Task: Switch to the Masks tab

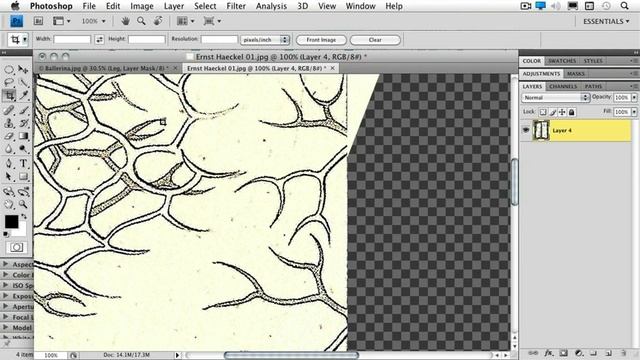Action: (x=576, y=74)
